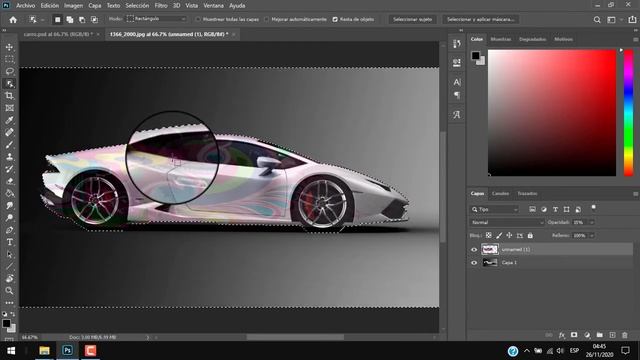Select the Object Selection tool in the toolbox
This screenshot has width=640, height=360.
(9, 84)
